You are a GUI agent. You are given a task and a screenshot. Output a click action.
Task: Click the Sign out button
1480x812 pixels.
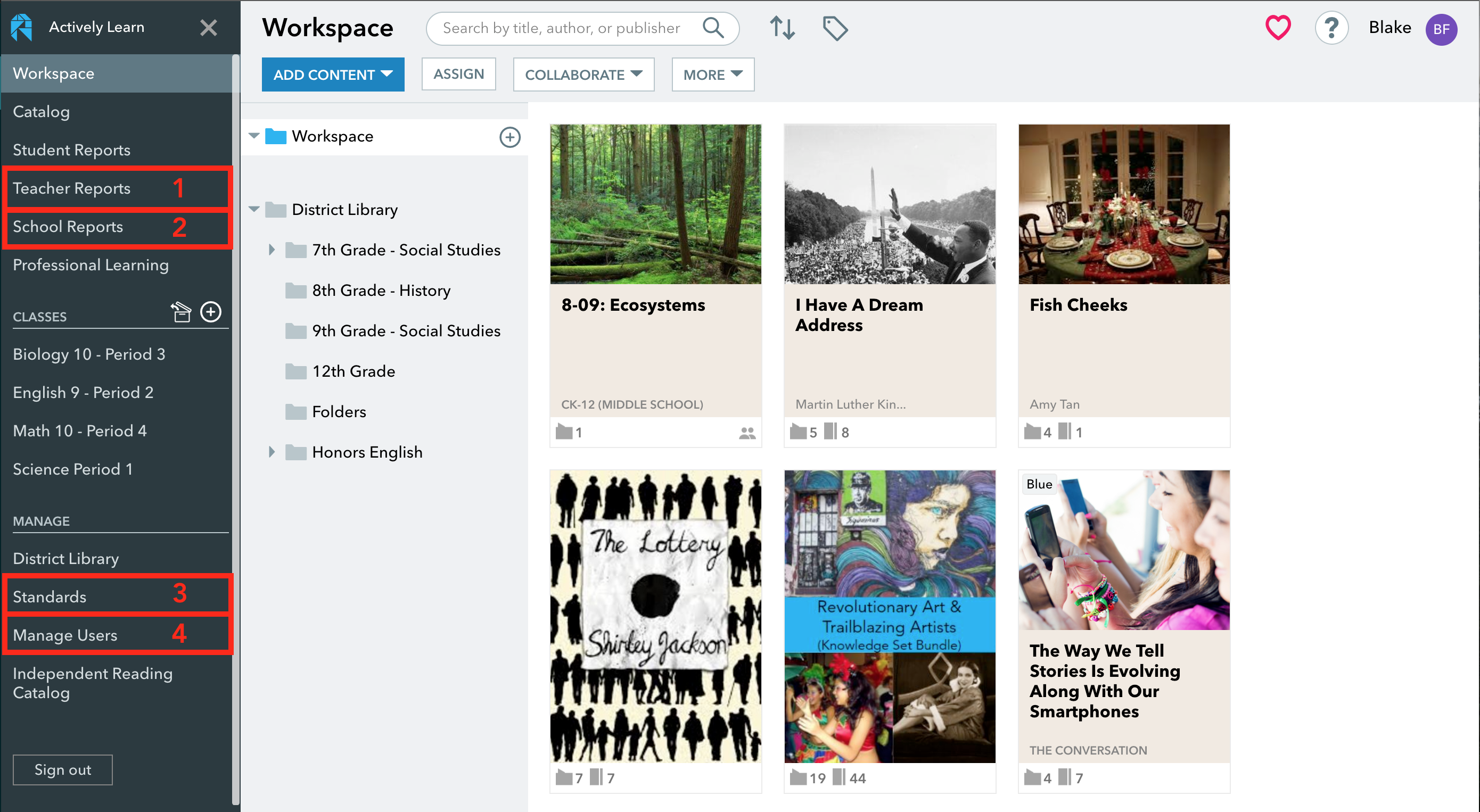coord(62,769)
